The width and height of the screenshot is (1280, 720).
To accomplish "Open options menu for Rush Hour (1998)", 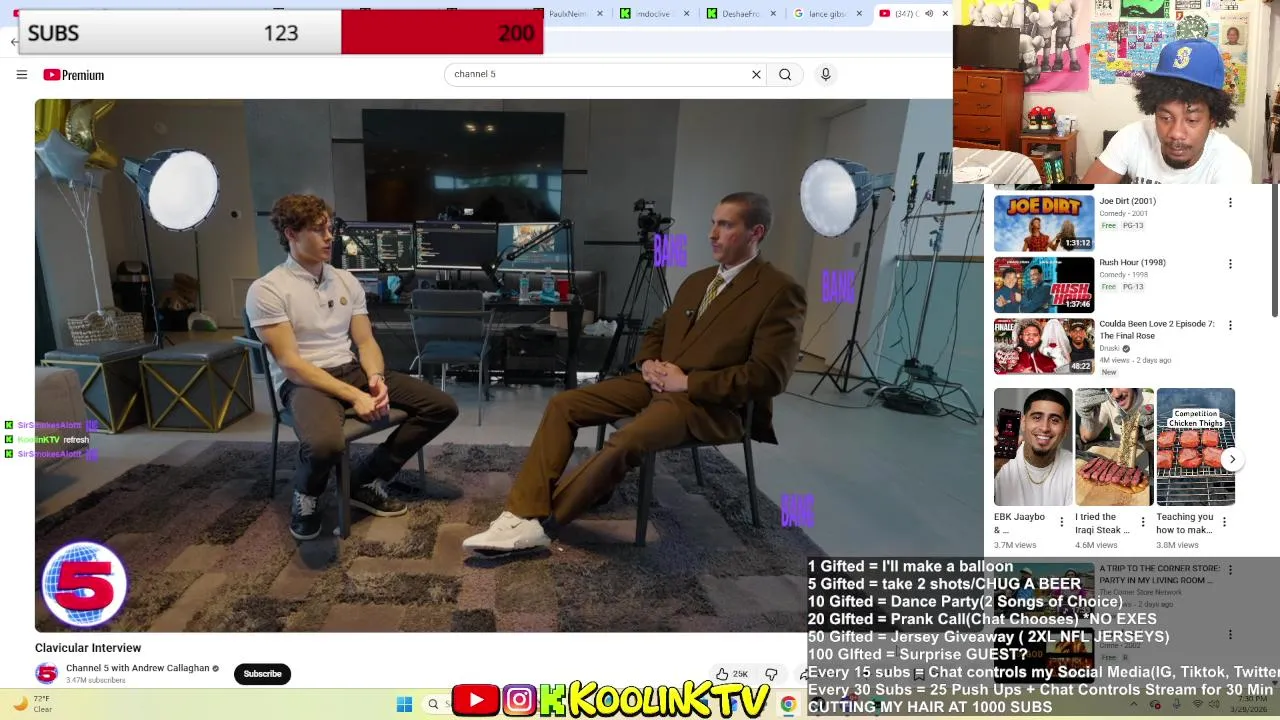I will [1230, 264].
